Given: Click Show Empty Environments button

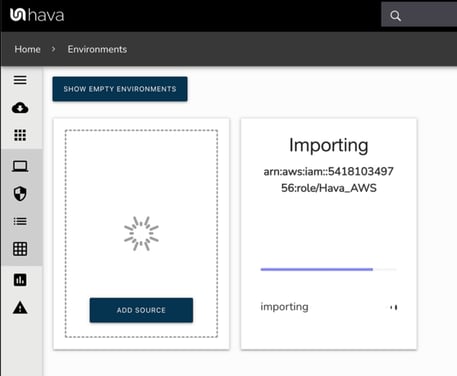Looking at the screenshot, I should 120,89.
